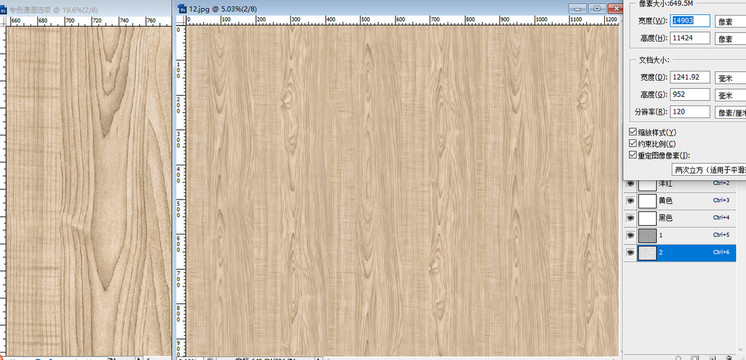Click the create new channel icon
The width and height of the screenshot is (746, 360).
(x=712, y=357)
